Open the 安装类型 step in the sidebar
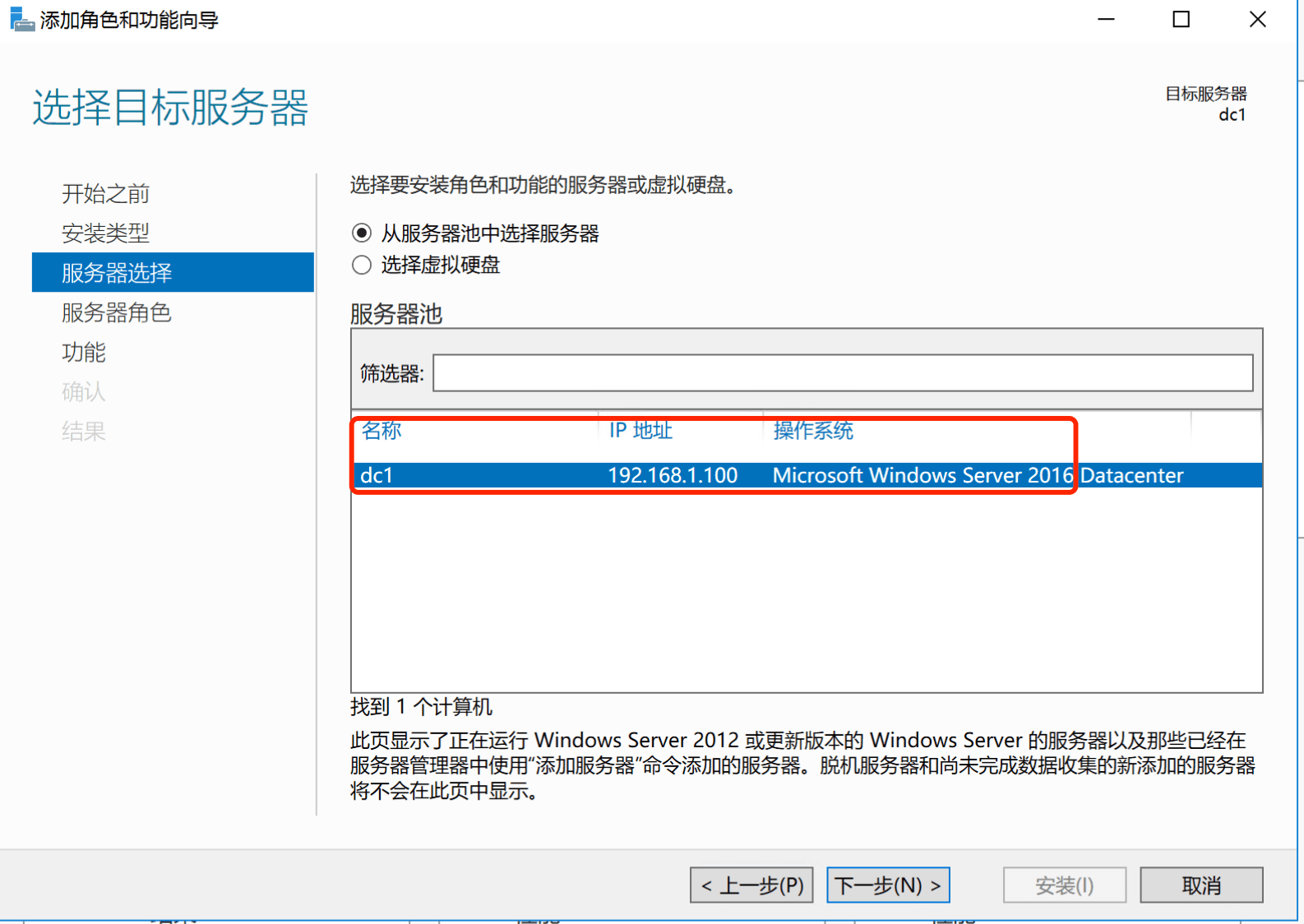Image resolution: width=1304 pixels, height=924 pixels. [x=105, y=233]
